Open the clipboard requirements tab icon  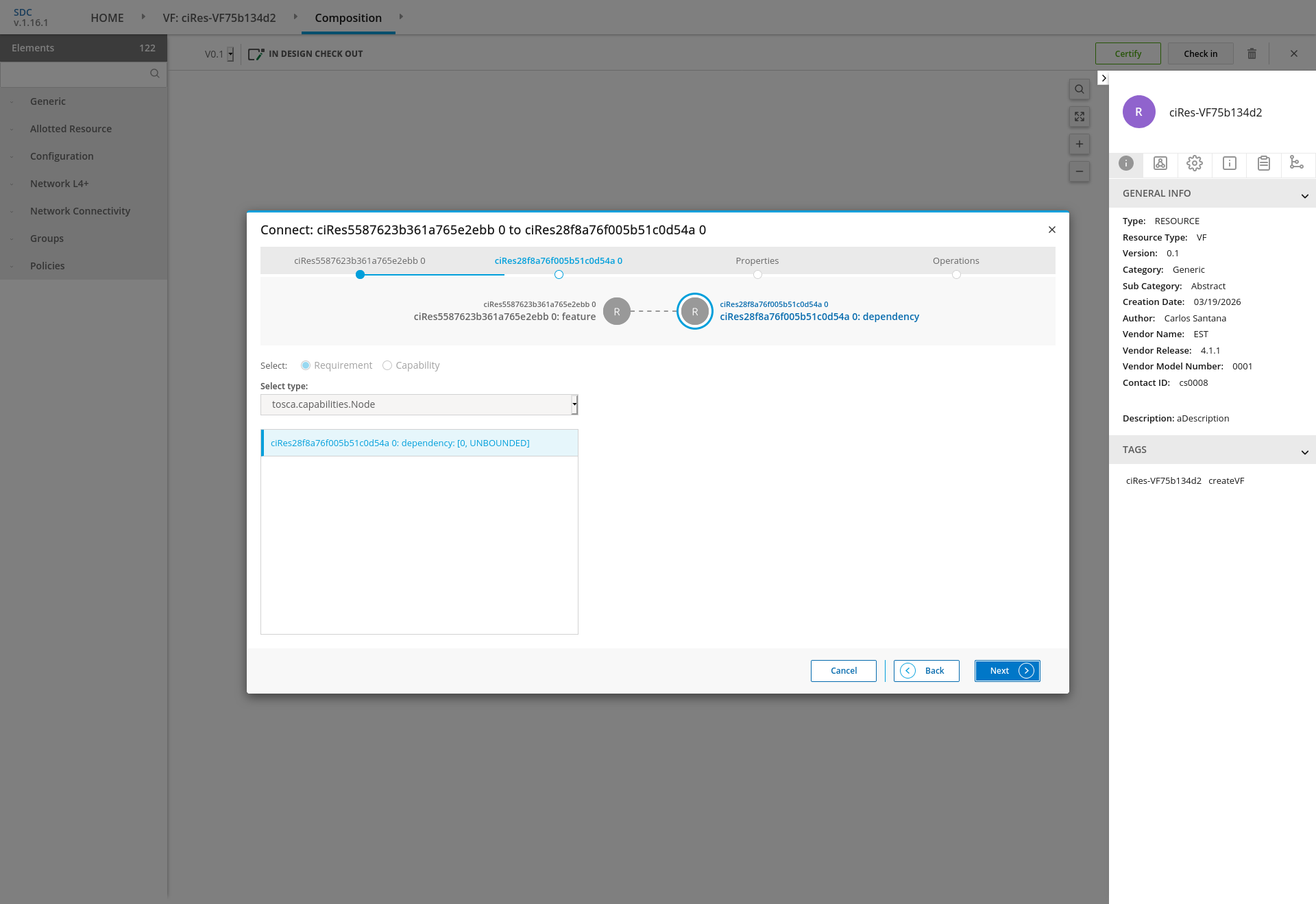[1264, 163]
